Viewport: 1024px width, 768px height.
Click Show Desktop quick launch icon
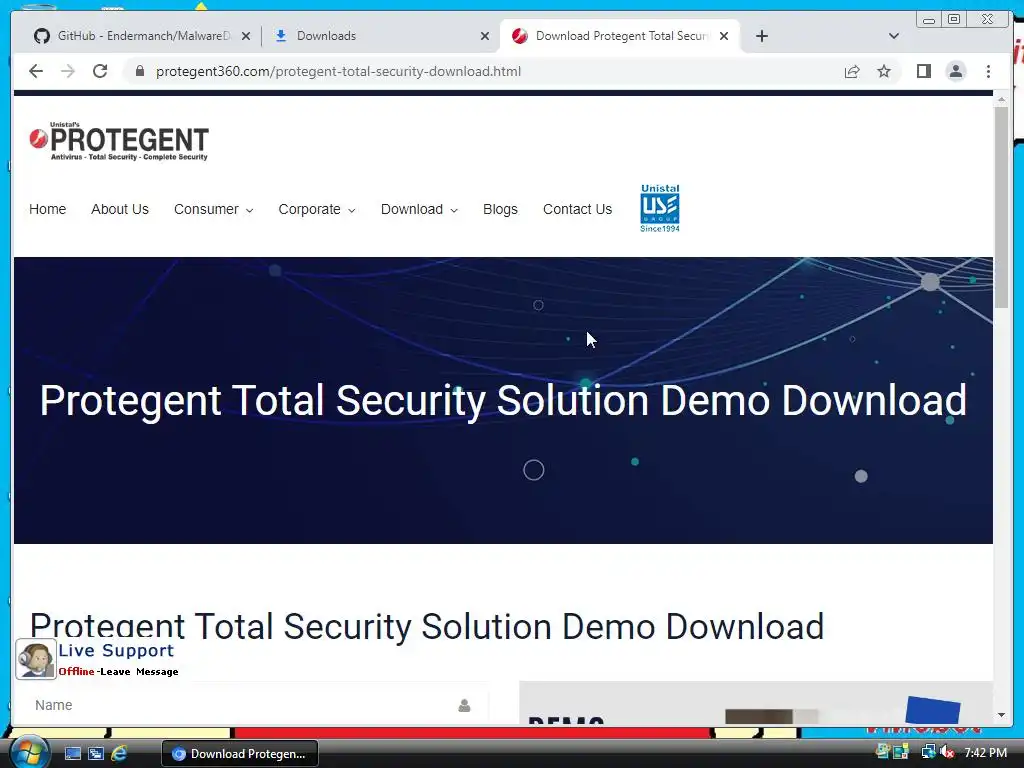72,754
